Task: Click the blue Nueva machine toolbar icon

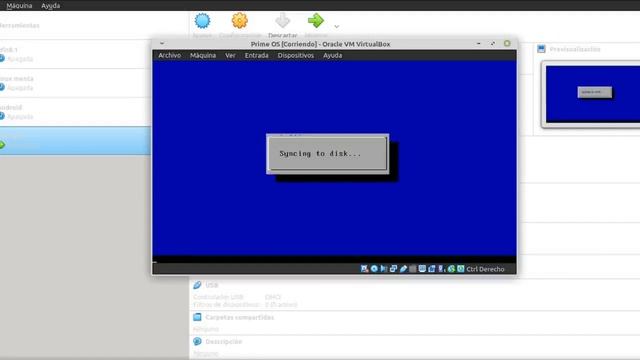Action: click(202, 21)
